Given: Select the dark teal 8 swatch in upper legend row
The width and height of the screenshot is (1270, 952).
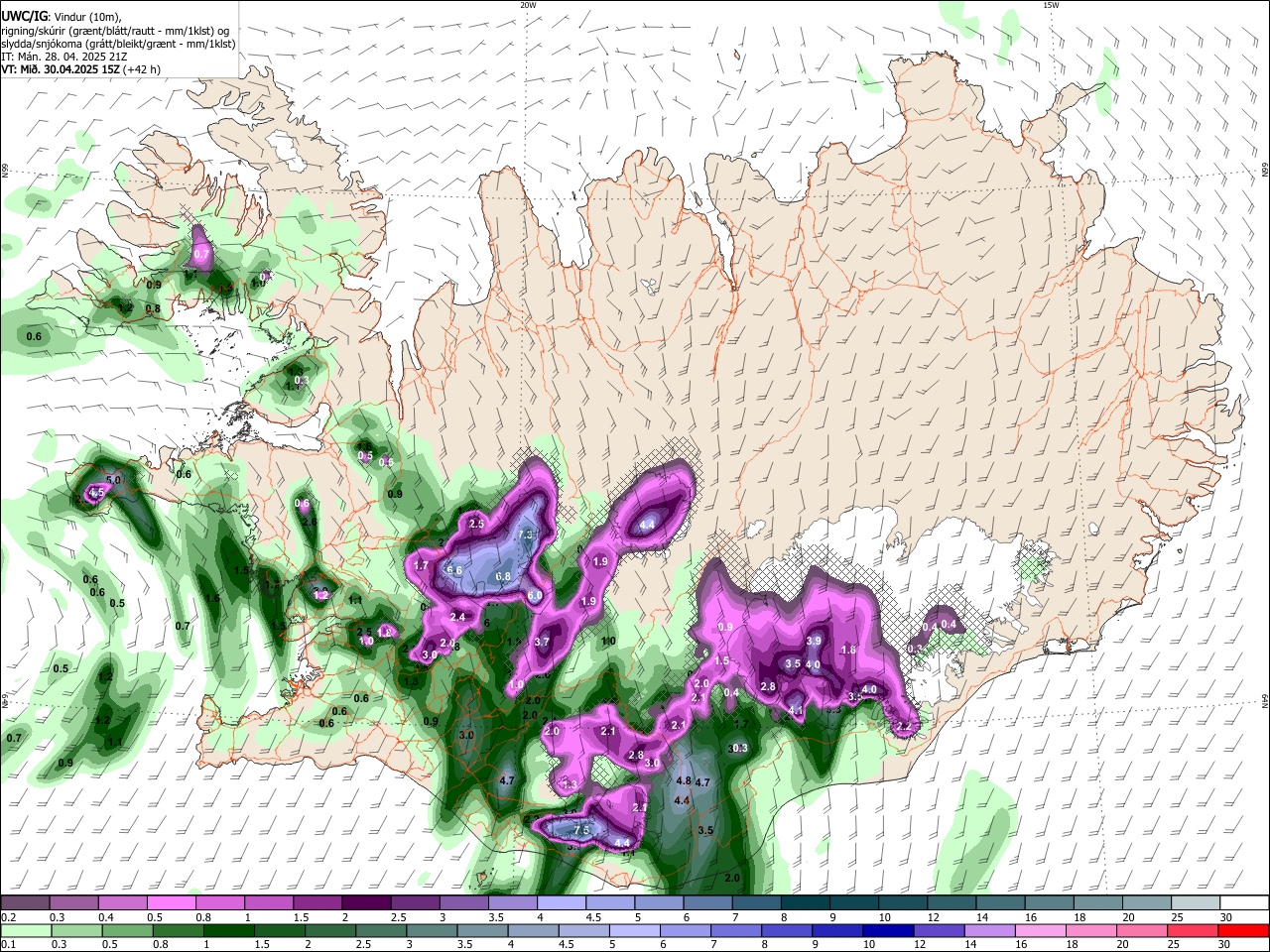Looking at the screenshot, I should (806, 902).
